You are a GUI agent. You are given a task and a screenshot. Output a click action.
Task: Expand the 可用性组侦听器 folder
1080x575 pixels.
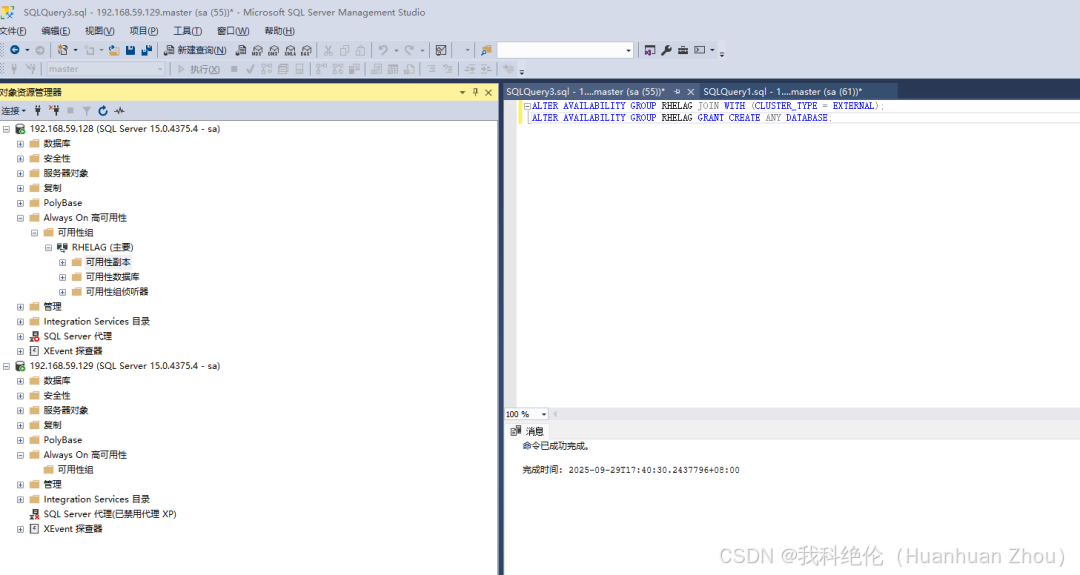[63, 292]
